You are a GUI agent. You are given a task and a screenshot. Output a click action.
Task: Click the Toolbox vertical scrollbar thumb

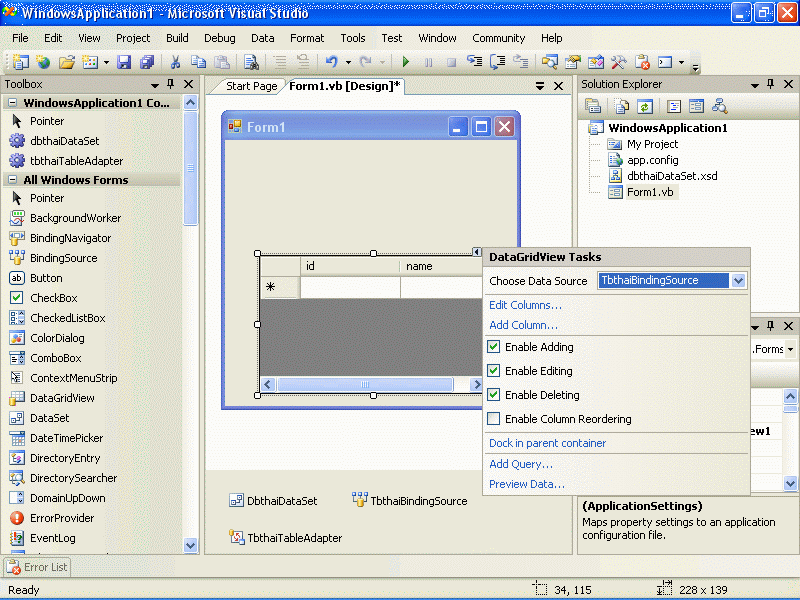click(190, 168)
